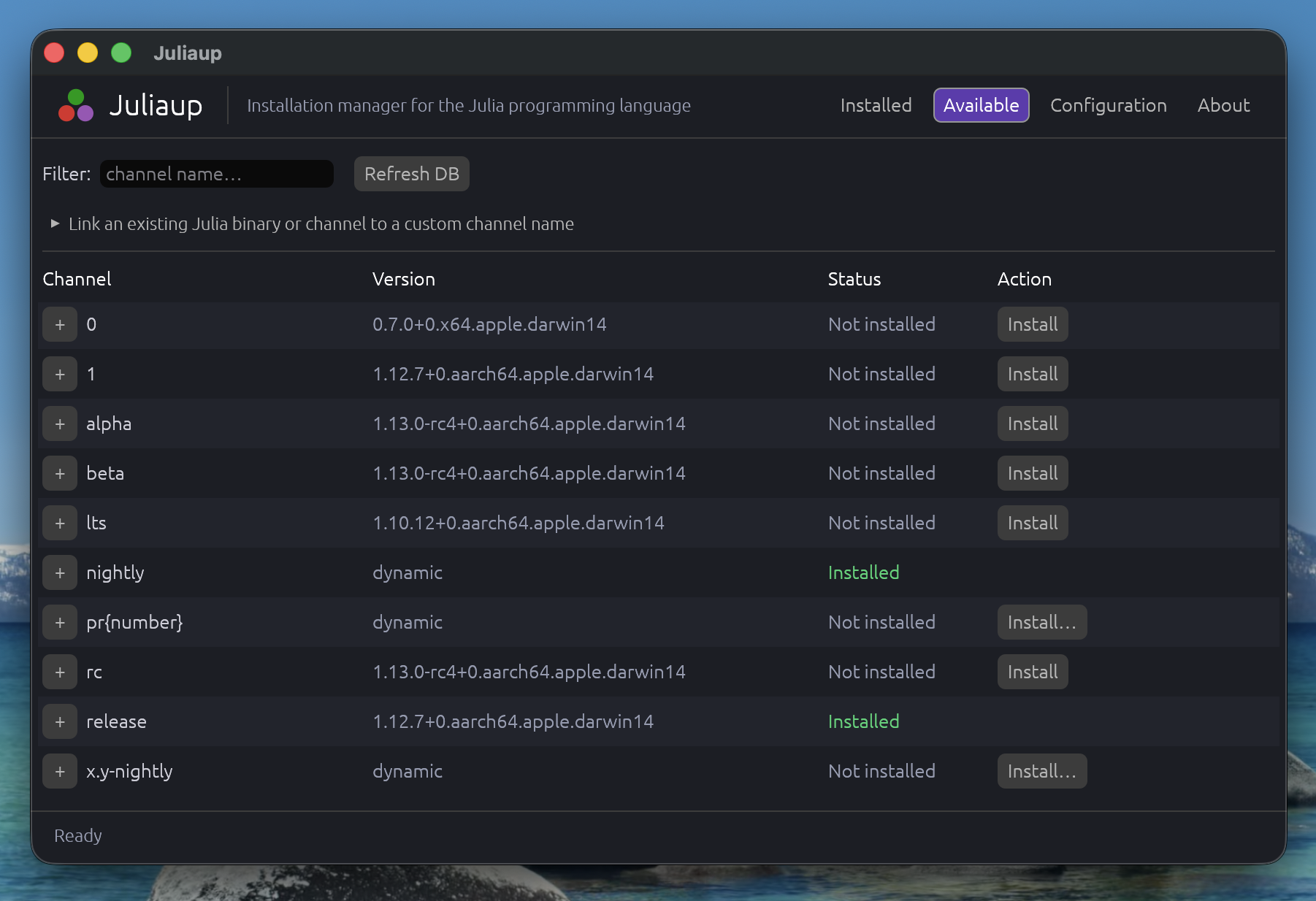Click the Juliaup three-dot logo

[x=76, y=105]
